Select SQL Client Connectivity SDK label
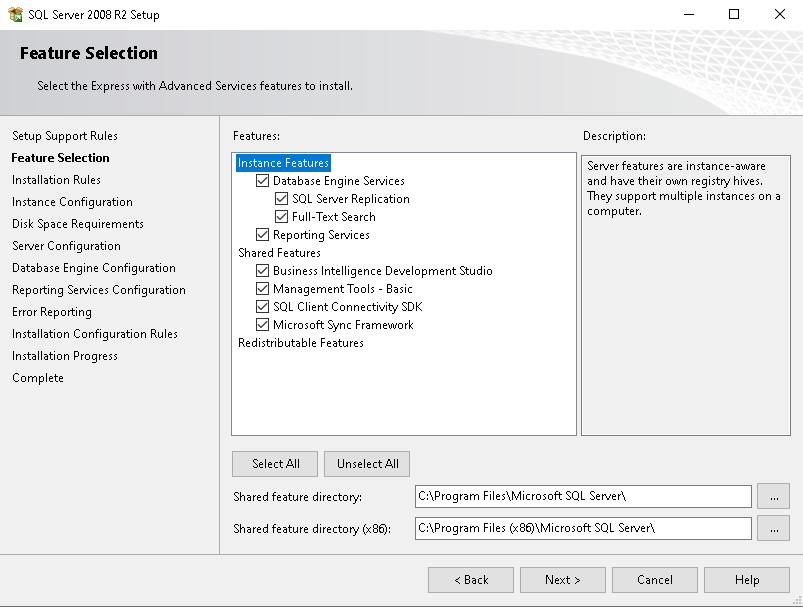The height and width of the screenshot is (611, 803). pyautogui.click(x=348, y=307)
